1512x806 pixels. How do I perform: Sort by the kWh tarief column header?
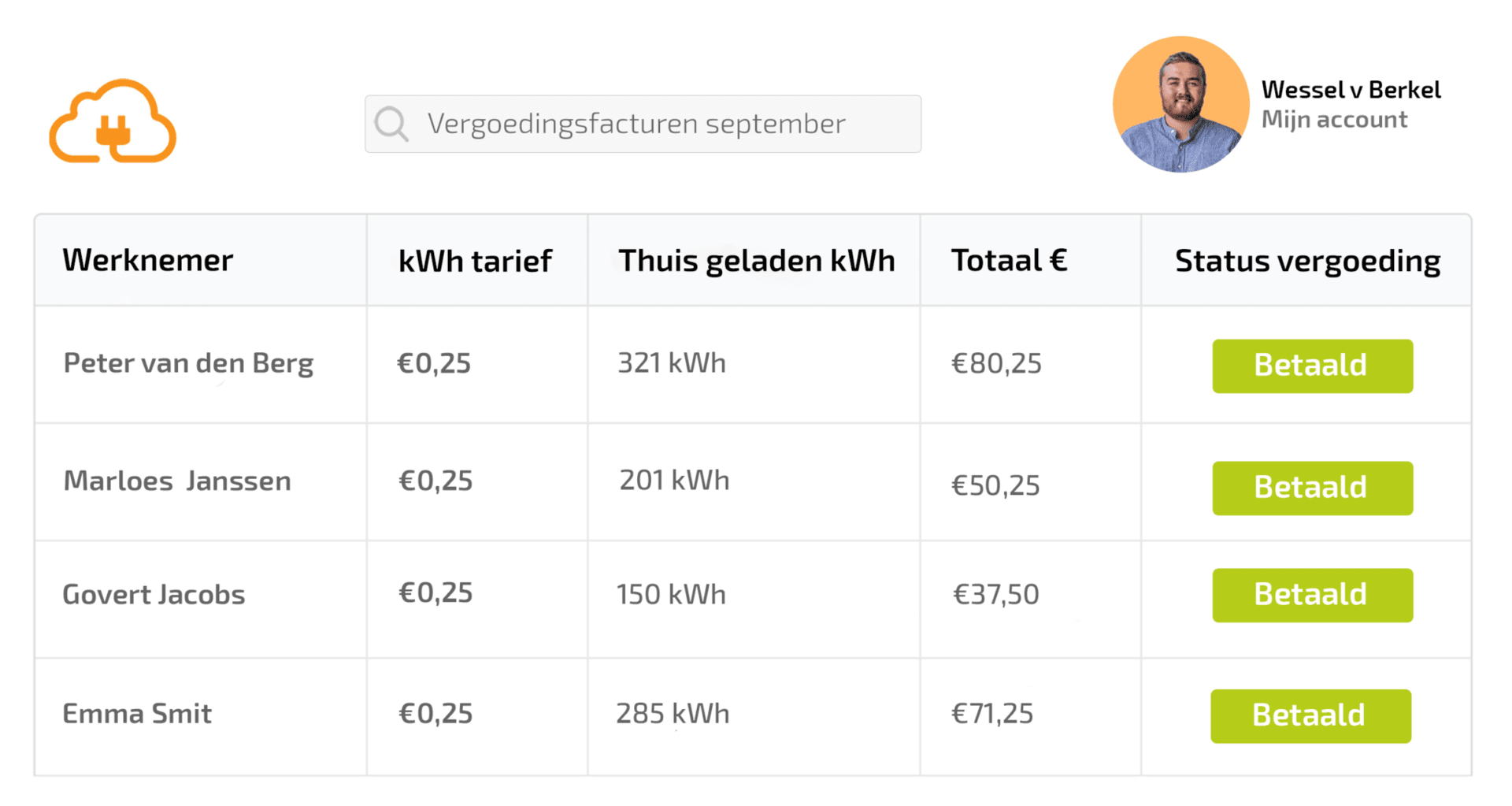(x=475, y=261)
